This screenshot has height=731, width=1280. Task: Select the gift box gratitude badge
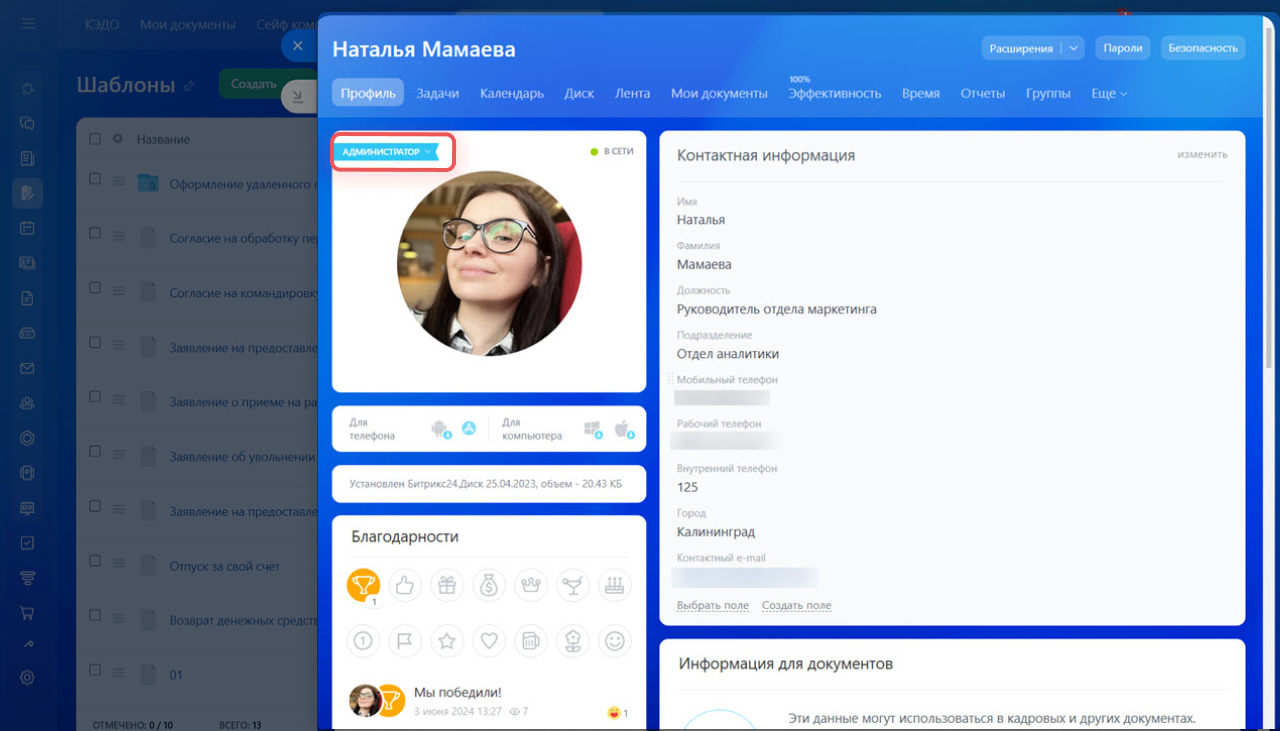(x=447, y=585)
